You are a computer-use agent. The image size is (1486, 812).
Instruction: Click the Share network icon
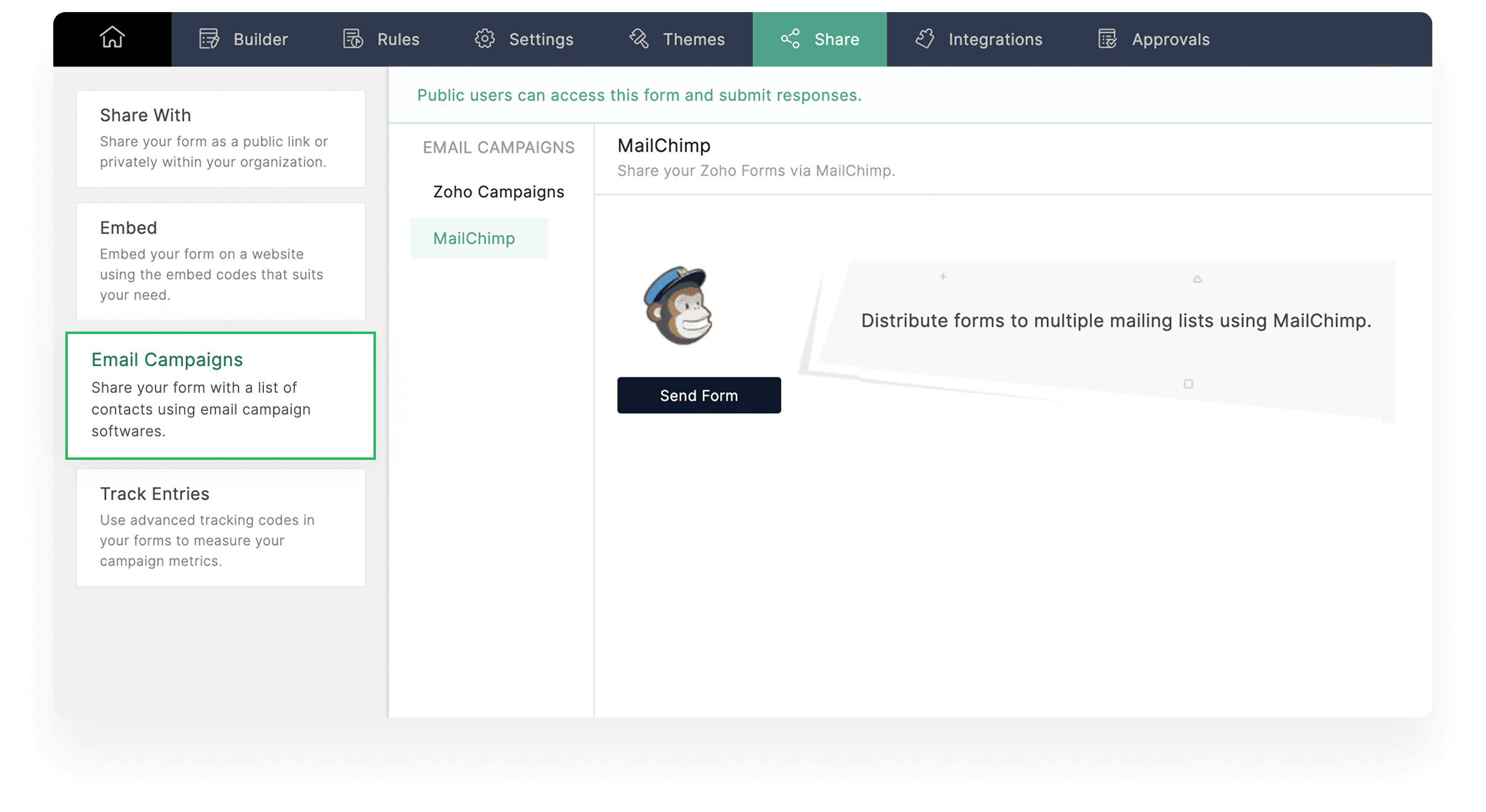[x=790, y=39]
